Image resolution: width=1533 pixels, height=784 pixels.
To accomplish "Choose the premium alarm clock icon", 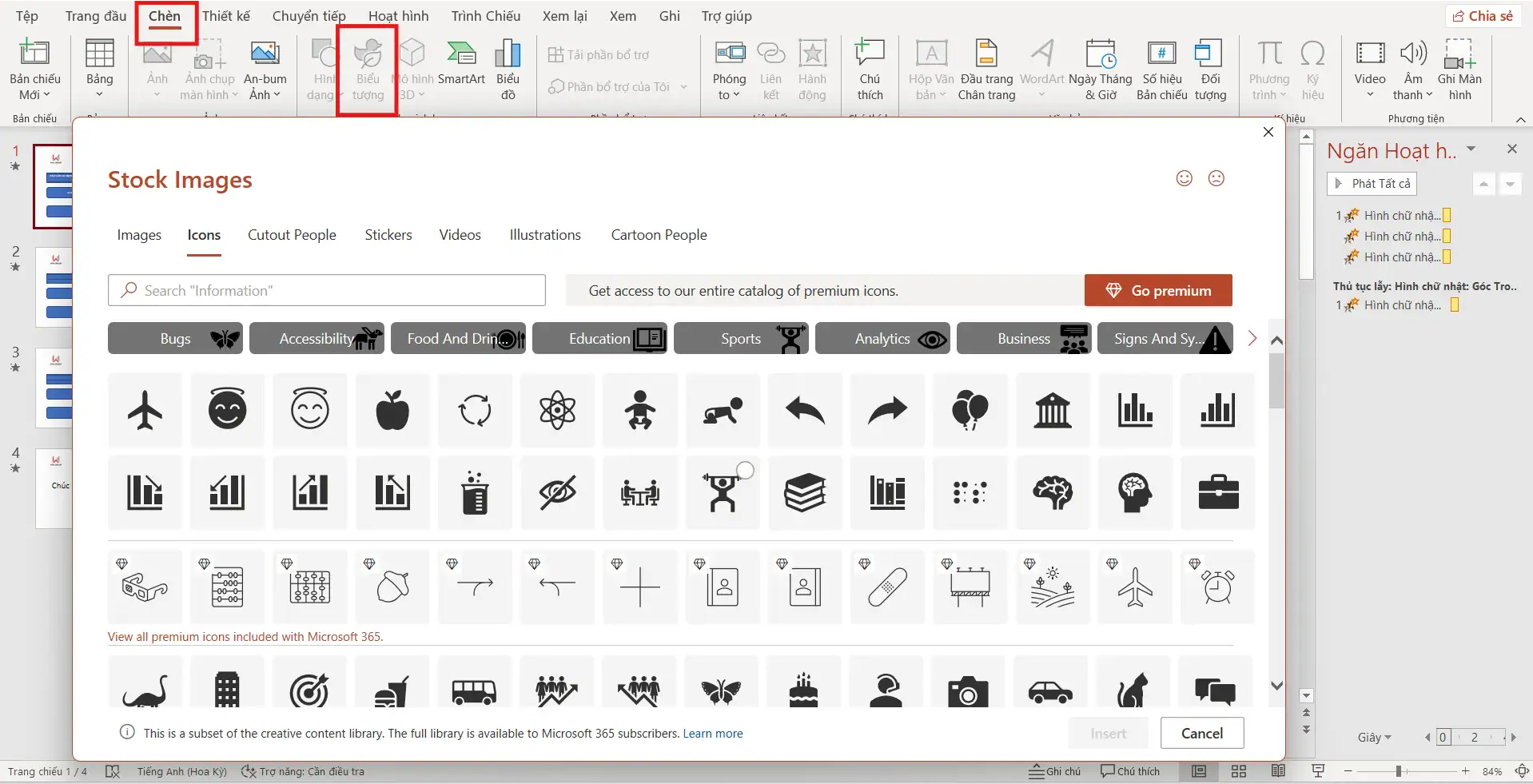I will pyautogui.click(x=1217, y=587).
